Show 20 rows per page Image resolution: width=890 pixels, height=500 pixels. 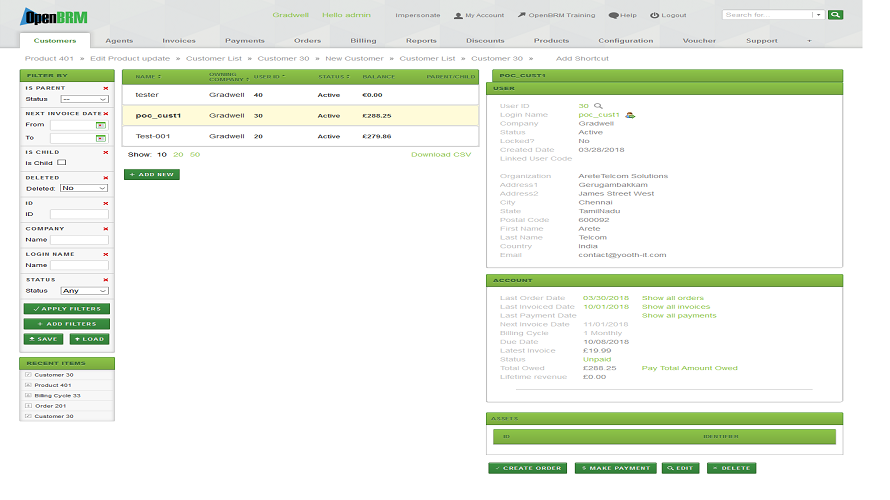[178, 155]
